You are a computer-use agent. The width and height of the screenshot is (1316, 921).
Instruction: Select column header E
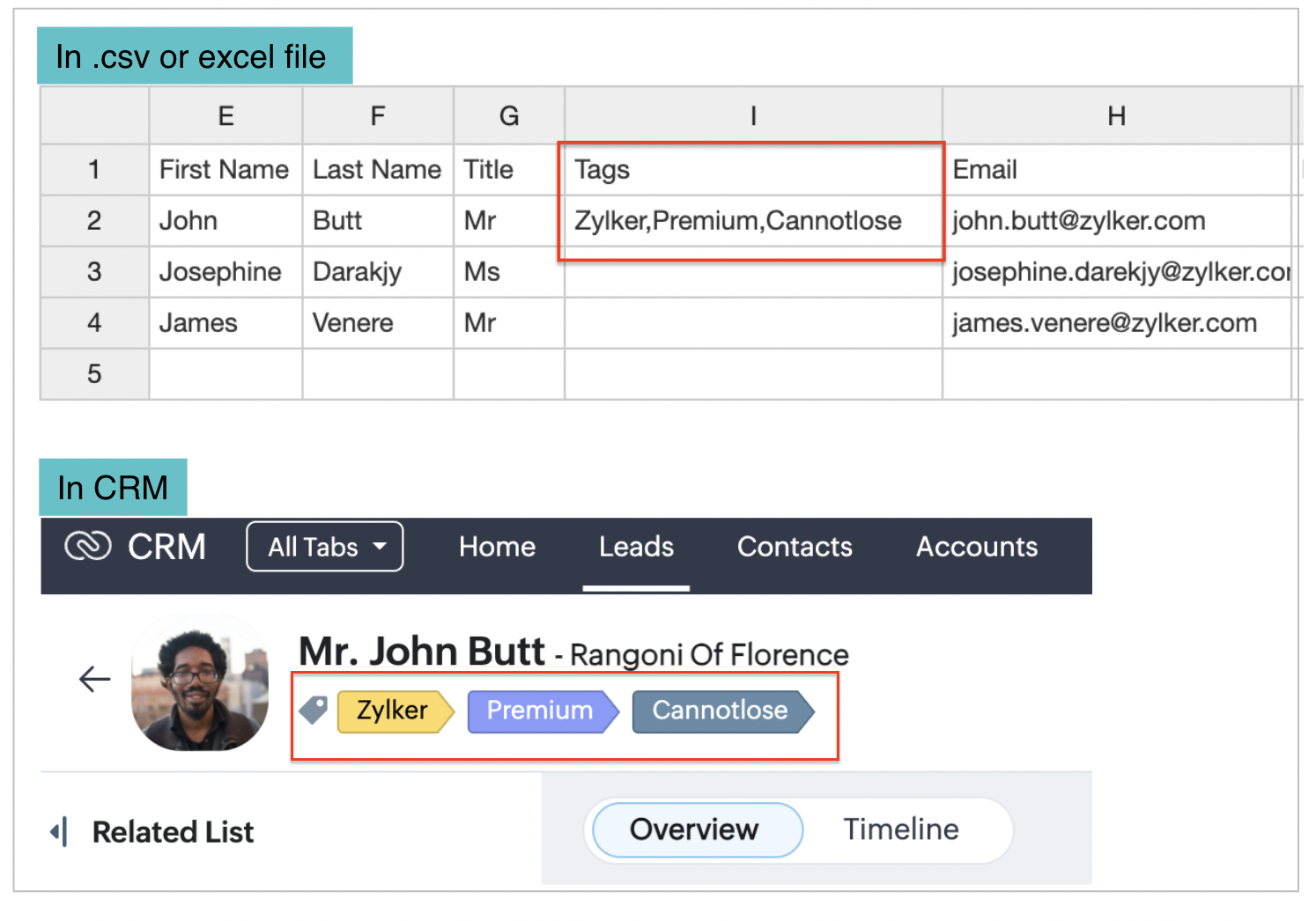(x=225, y=116)
